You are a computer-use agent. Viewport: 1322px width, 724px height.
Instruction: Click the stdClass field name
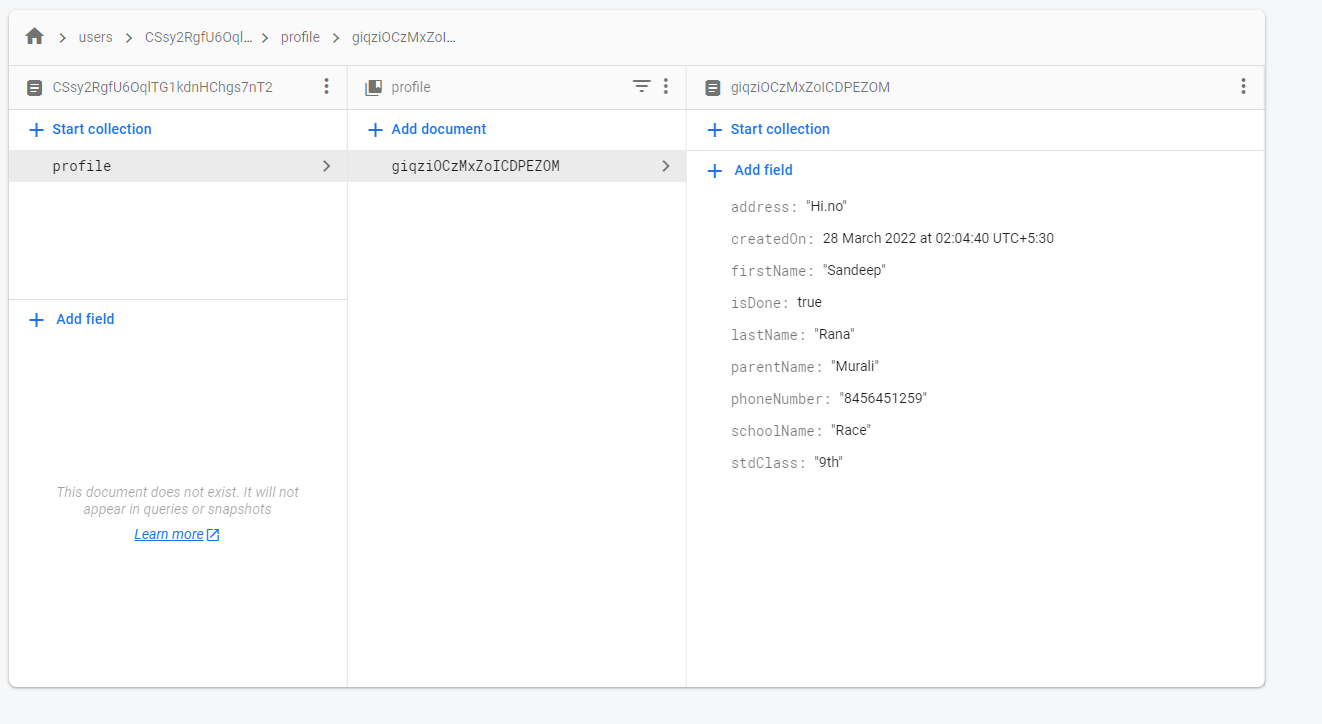pyautogui.click(x=768, y=463)
